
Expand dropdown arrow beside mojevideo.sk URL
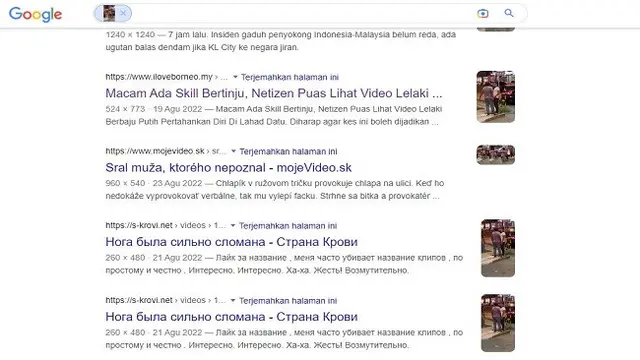pos(233,151)
